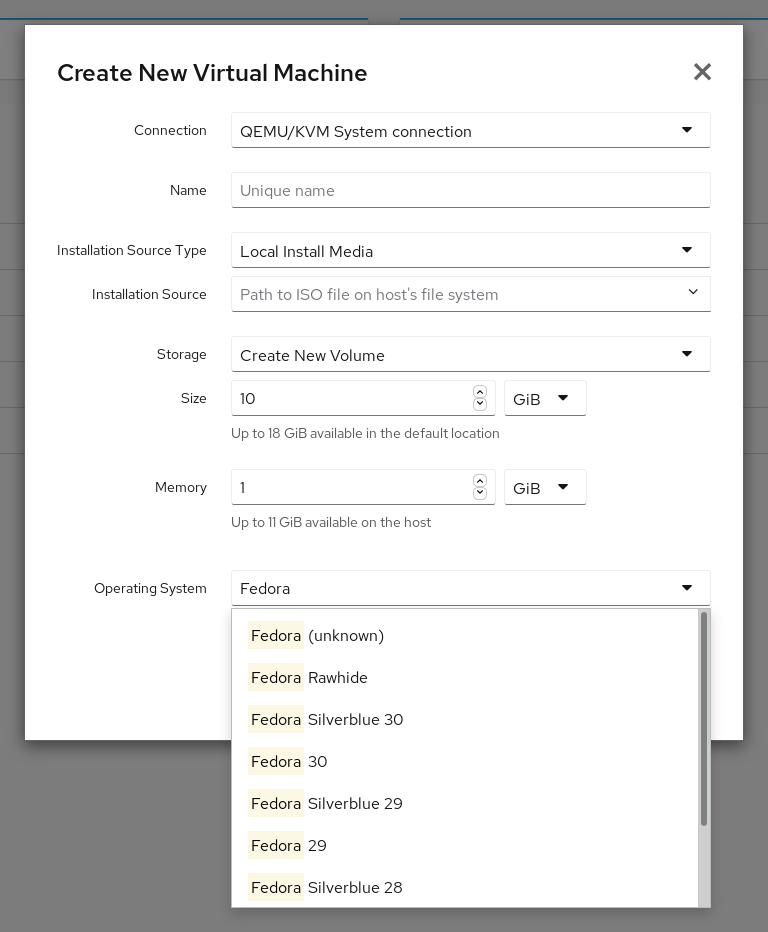
Task: Expand the Installation Source Type dropdown
Action: (470, 251)
